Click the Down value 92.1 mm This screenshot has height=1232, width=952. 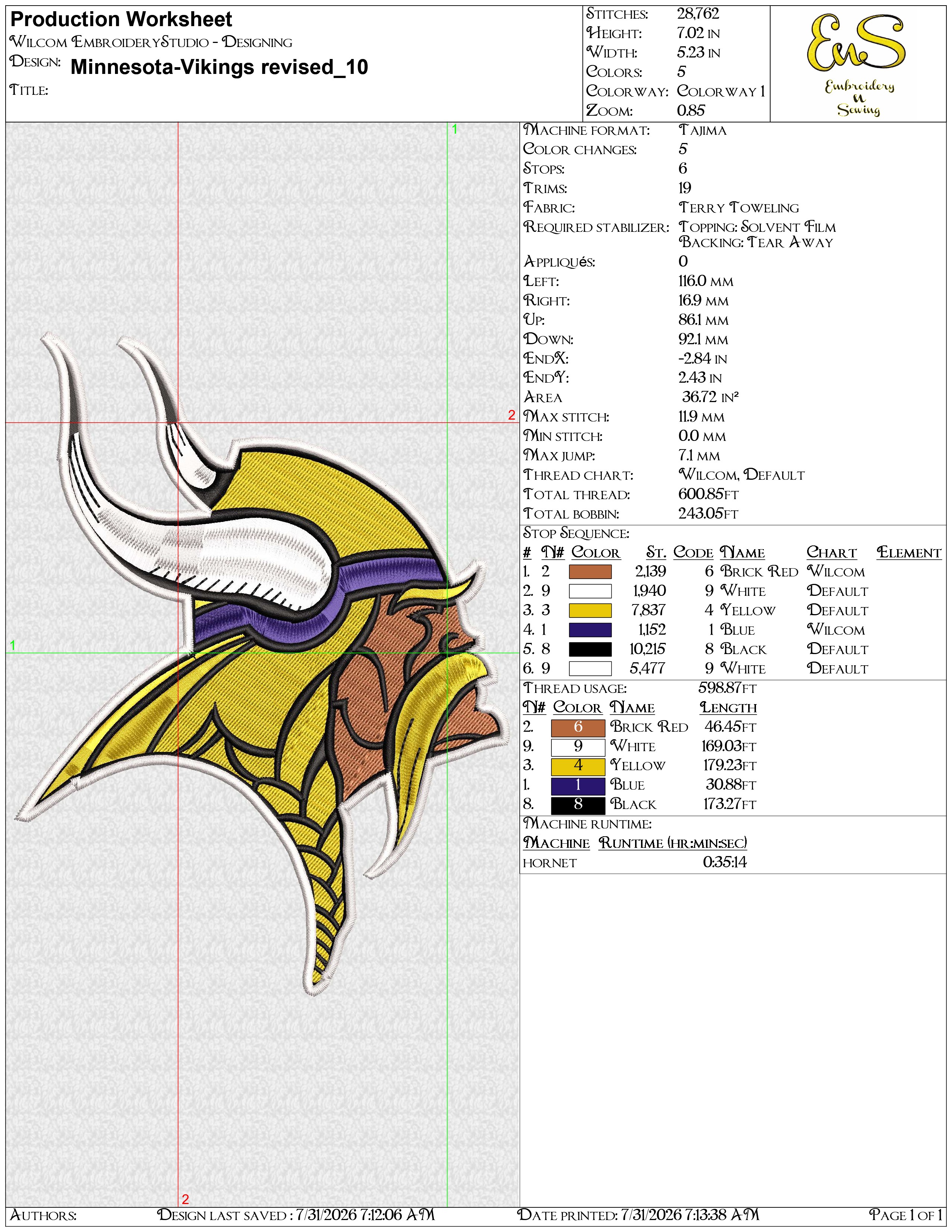pyautogui.click(x=704, y=340)
